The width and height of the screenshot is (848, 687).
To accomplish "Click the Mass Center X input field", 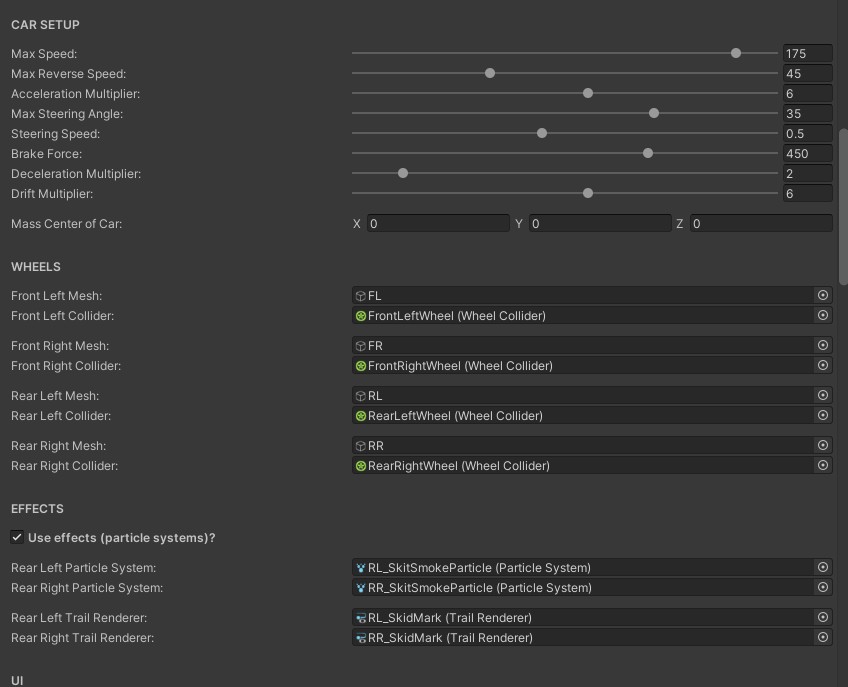I will [x=437, y=224].
